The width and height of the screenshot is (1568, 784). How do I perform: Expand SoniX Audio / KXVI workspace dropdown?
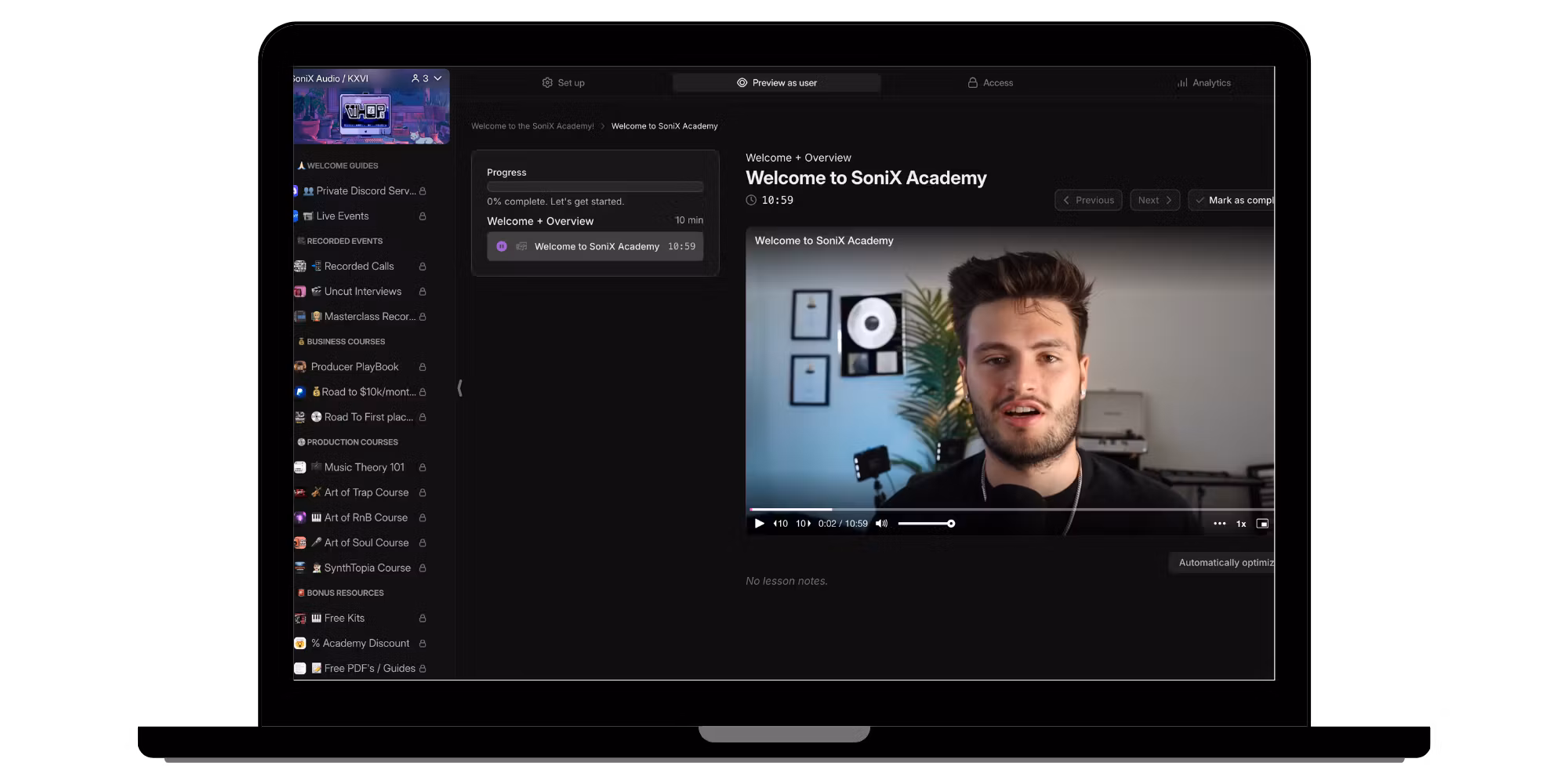(x=437, y=78)
